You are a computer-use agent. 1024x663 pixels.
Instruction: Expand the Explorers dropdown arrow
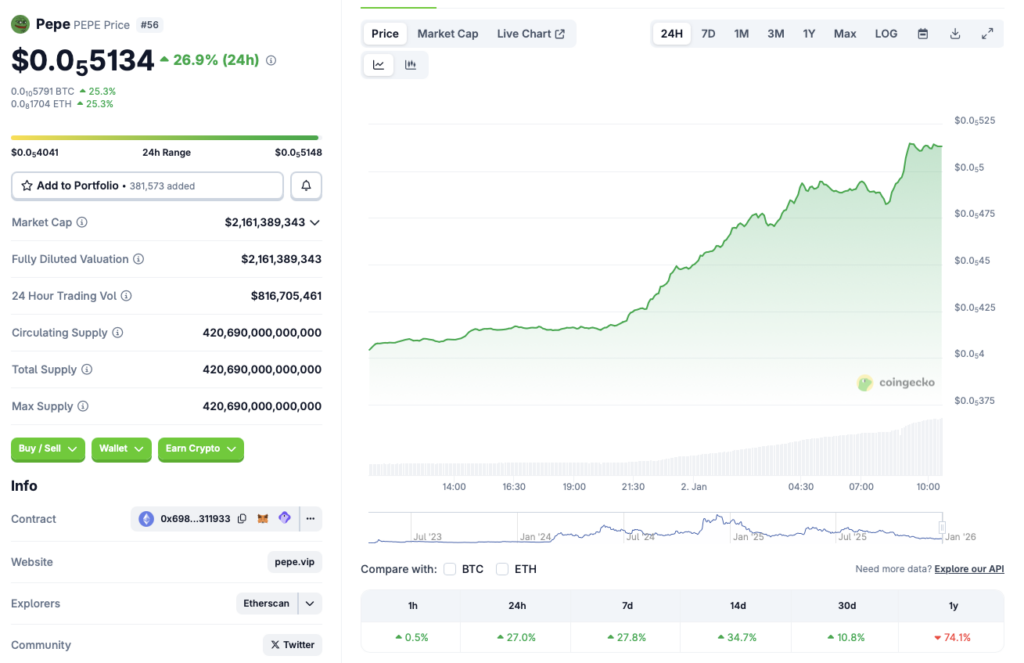pyautogui.click(x=310, y=604)
